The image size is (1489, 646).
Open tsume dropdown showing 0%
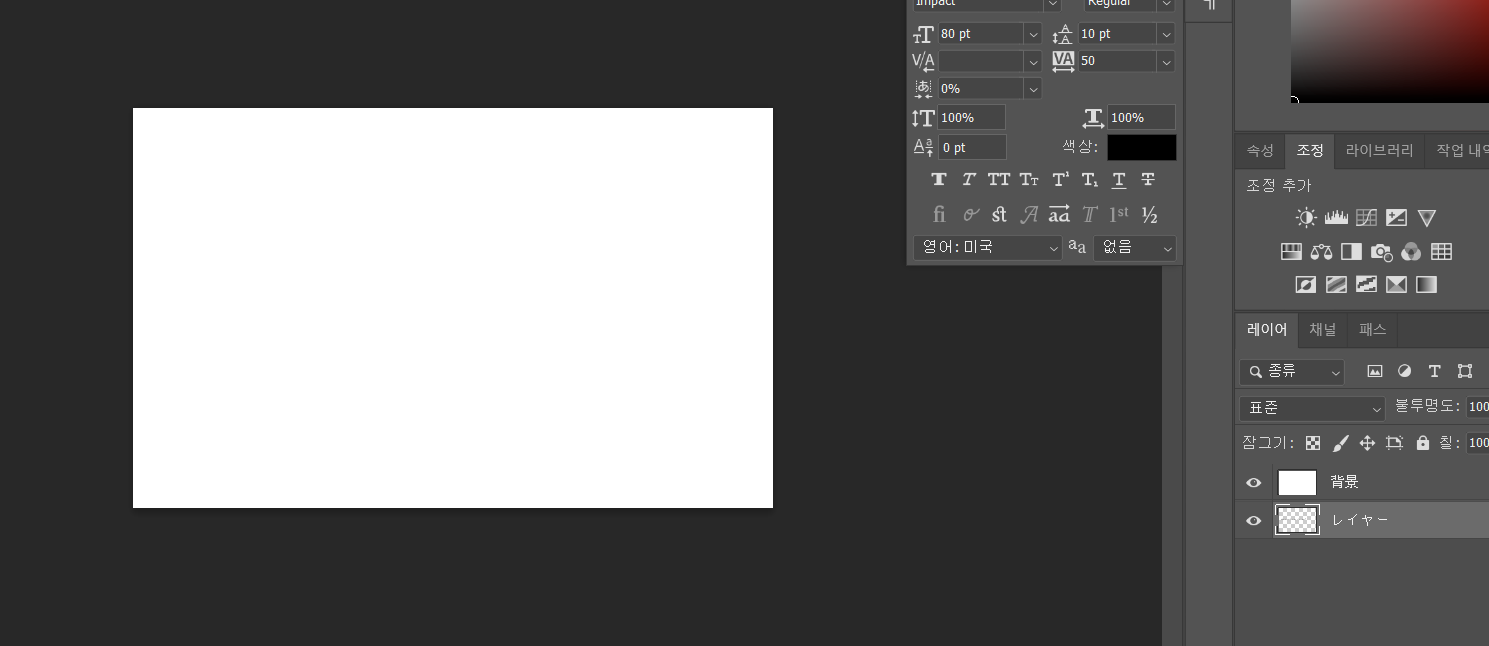coord(1032,88)
